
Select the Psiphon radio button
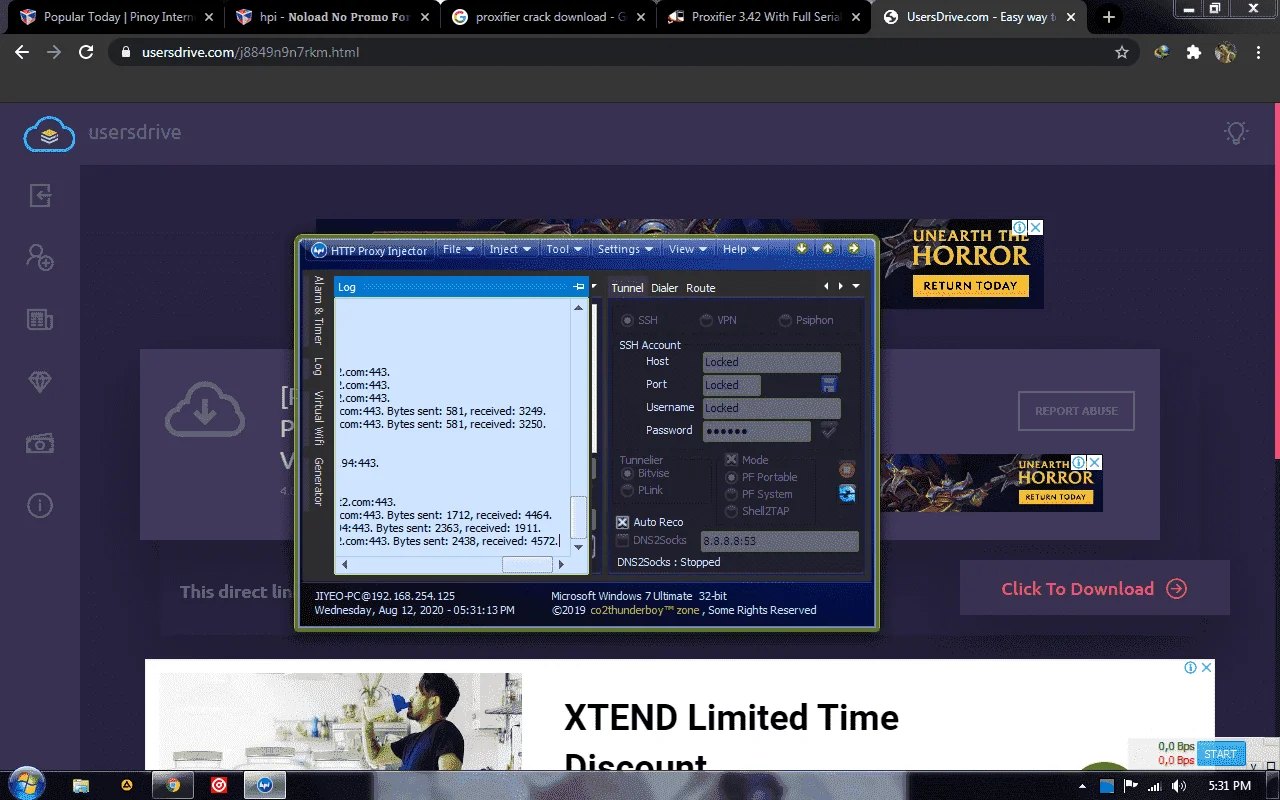pos(785,320)
